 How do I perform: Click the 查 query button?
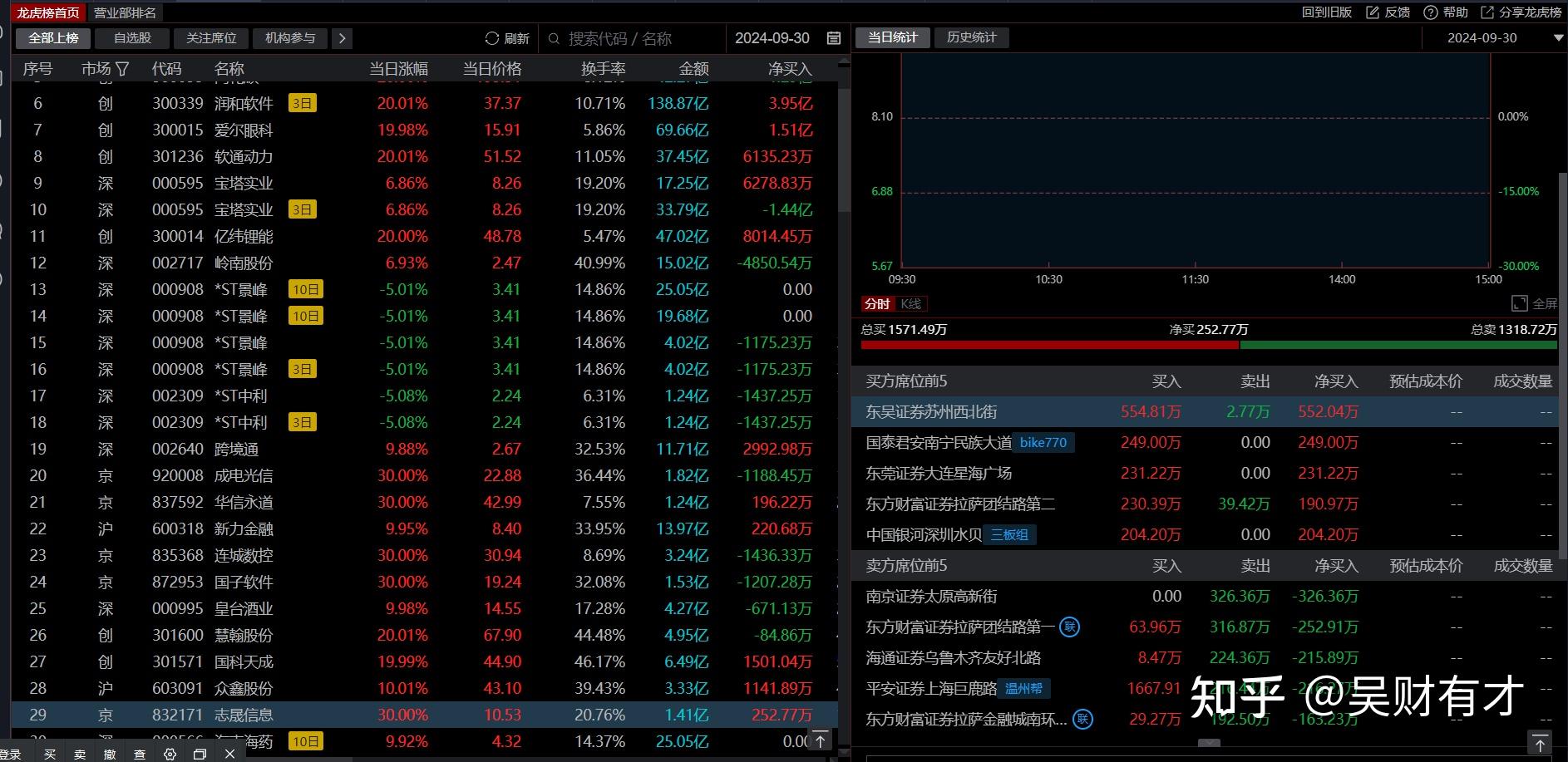pyautogui.click(x=140, y=754)
